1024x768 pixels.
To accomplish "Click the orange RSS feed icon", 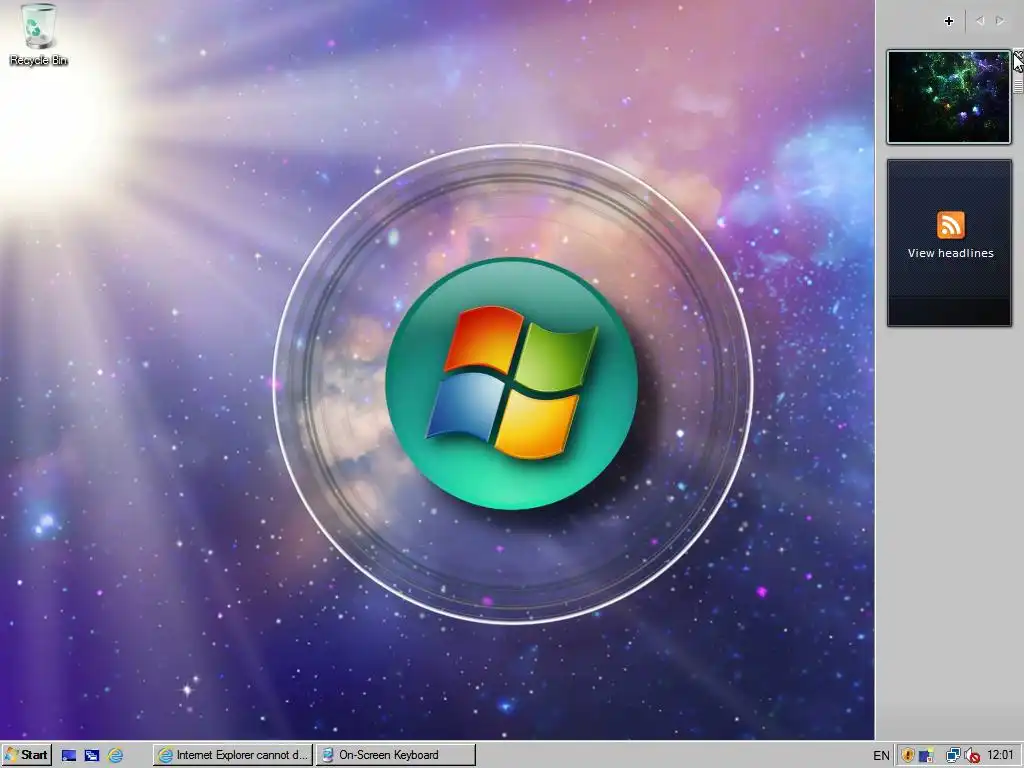I will coord(950,225).
